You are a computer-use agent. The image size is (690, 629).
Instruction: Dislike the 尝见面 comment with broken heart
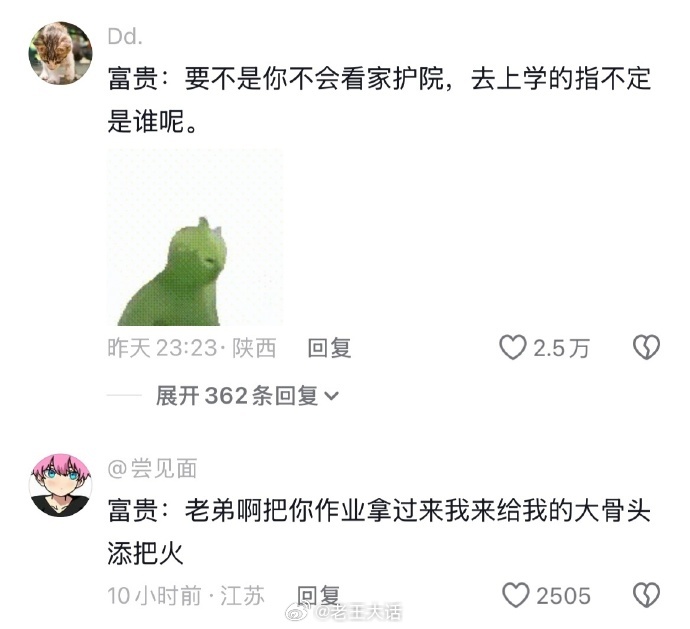(646, 595)
